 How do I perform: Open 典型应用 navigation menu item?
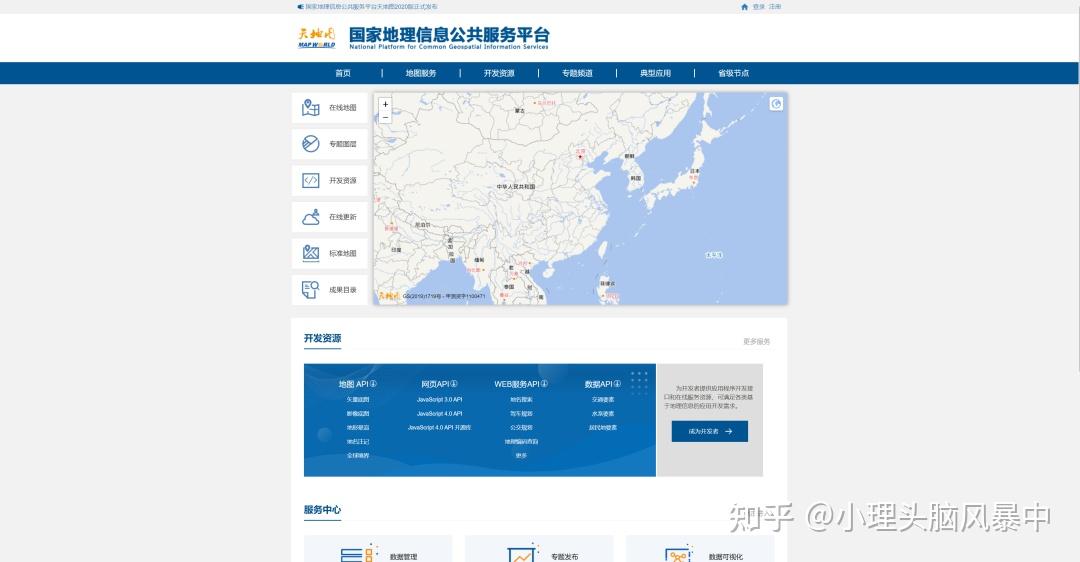pos(655,73)
